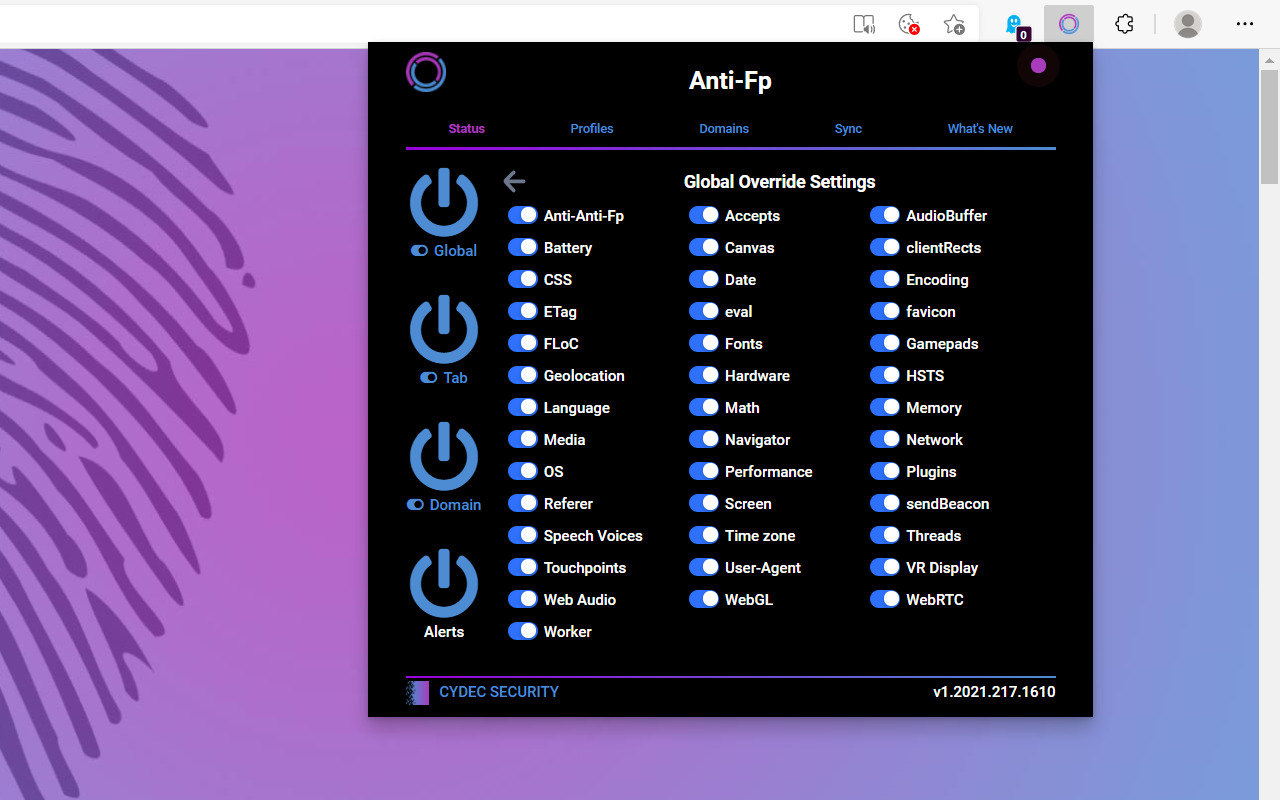Open the What's New tab
Screen dimensions: 1280x800
tap(980, 128)
